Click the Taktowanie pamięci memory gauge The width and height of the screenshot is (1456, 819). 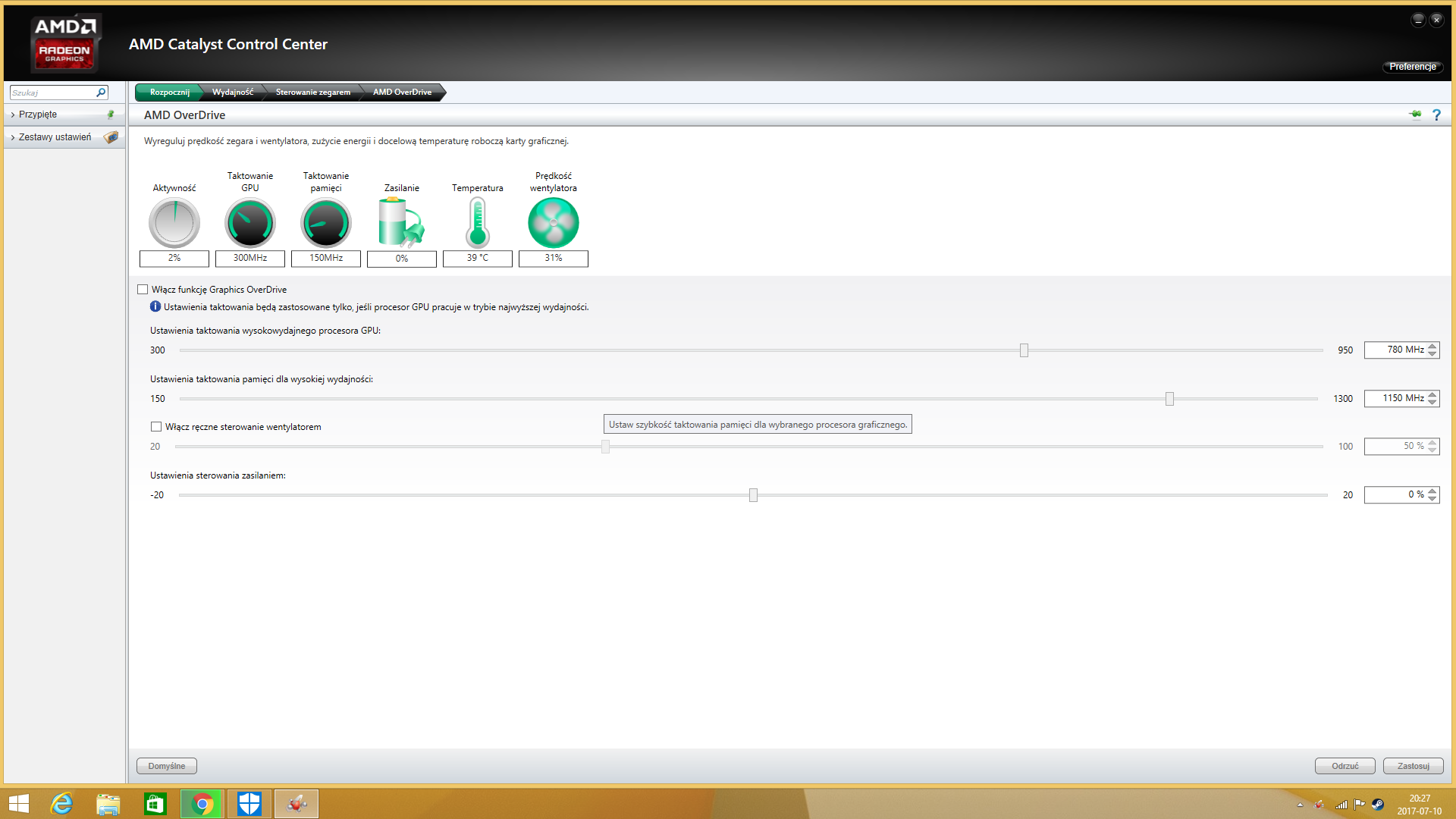point(326,223)
